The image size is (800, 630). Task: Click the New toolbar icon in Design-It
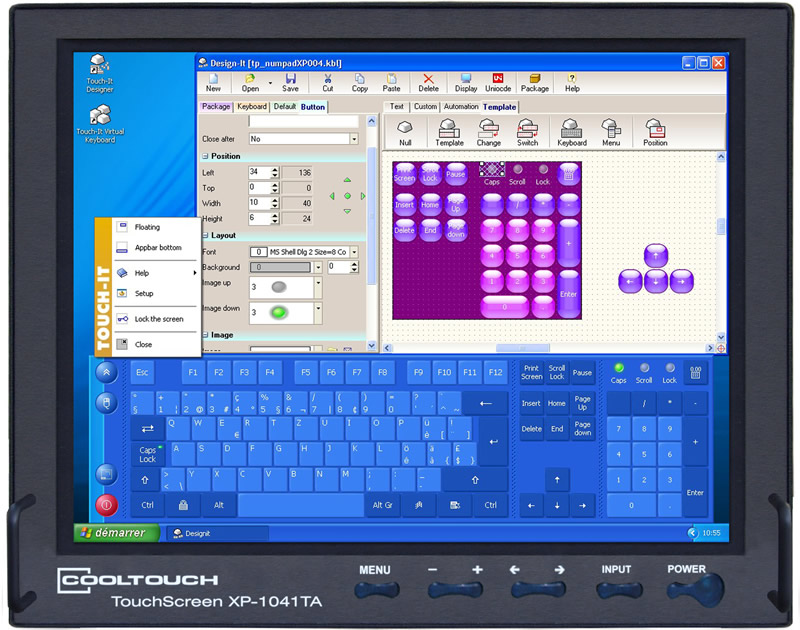pyautogui.click(x=213, y=83)
